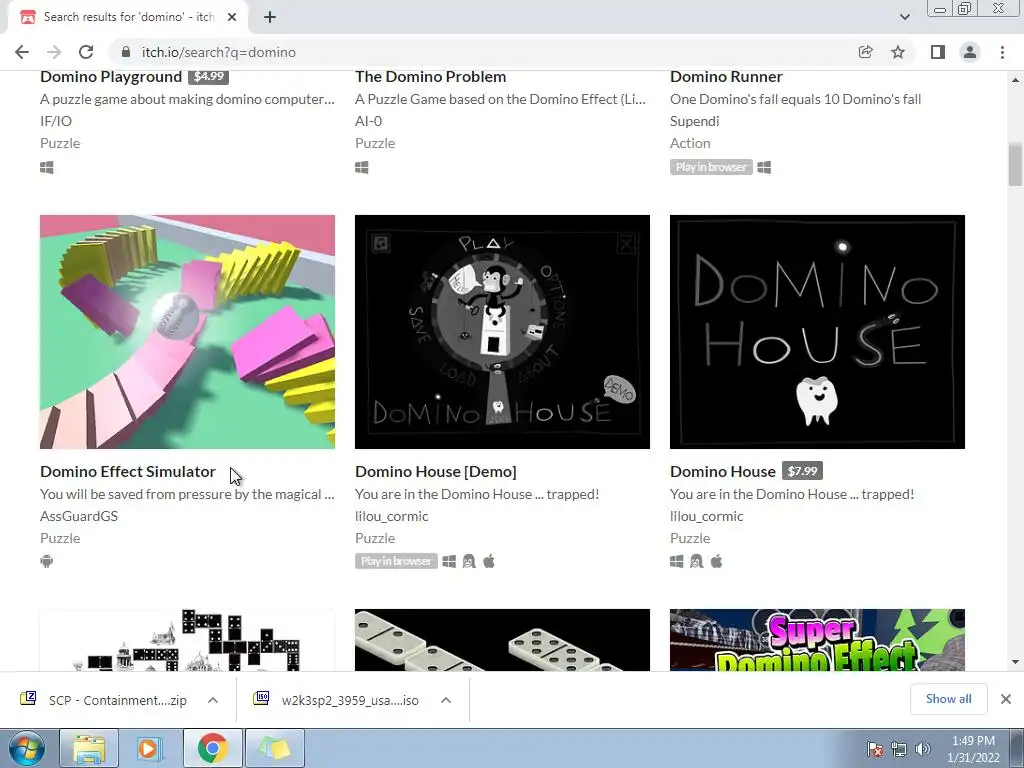Image resolution: width=1024 pixels, height=768 pixels.
Task: Show all downloads
Action: (948, 699)
